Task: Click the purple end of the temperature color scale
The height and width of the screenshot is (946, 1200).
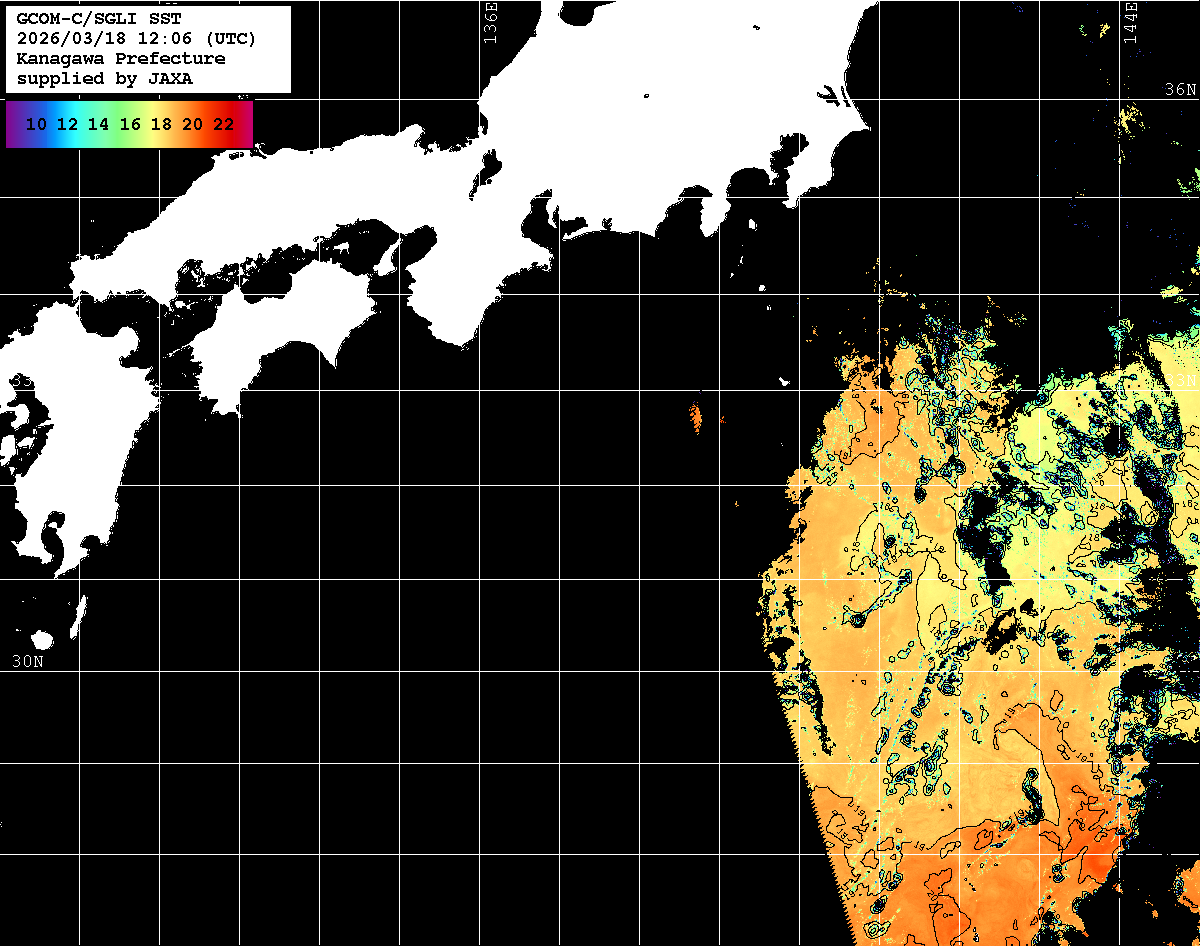Action: 14,124
